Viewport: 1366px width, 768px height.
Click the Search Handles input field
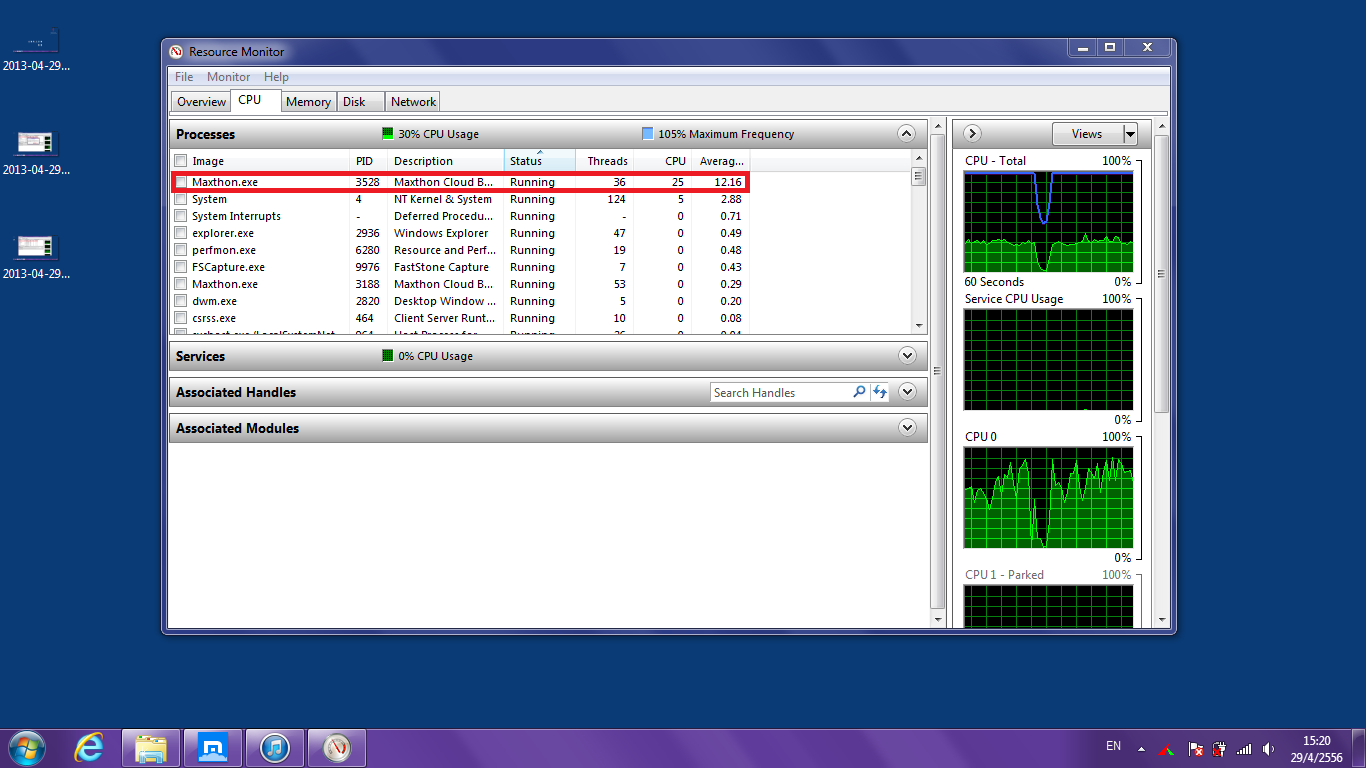[781, 392]
